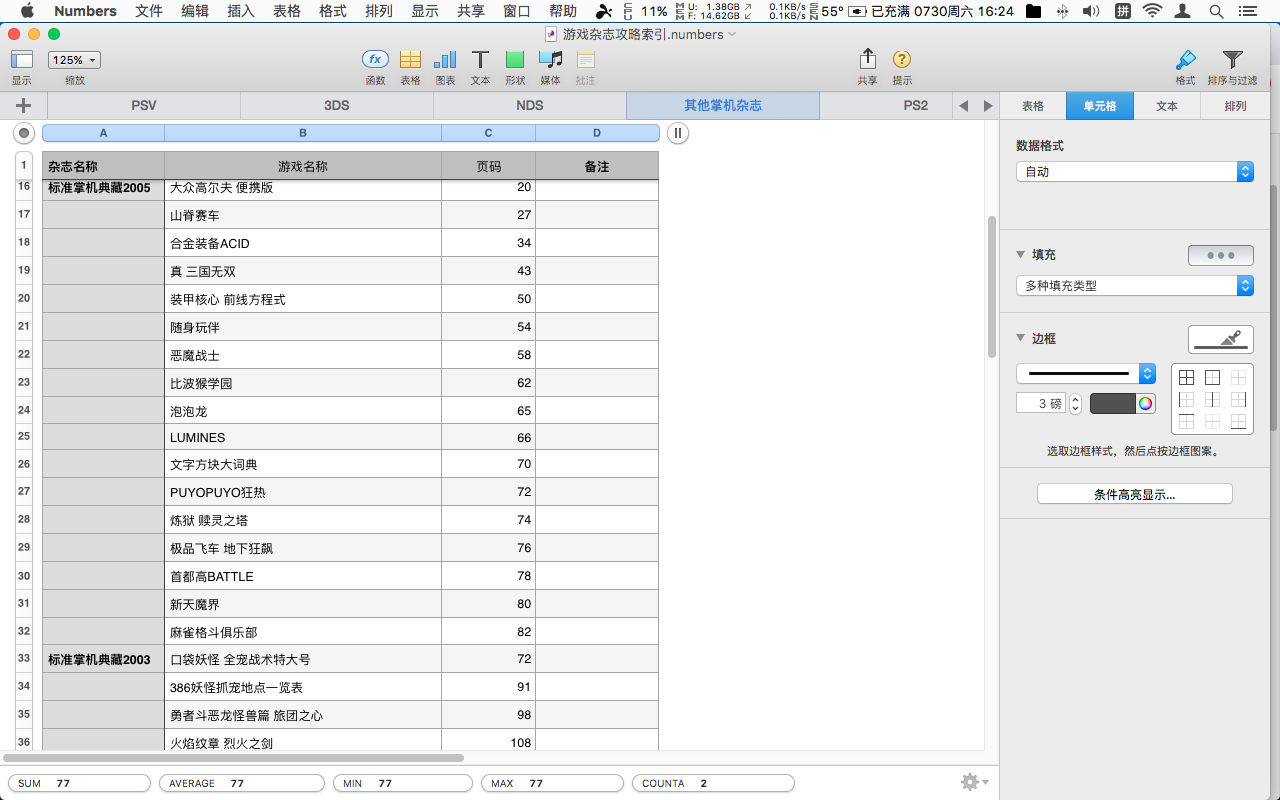Click the dark gray border color swatch
This screenshot has height=800, width=1280.
[x=1112, y=403]
